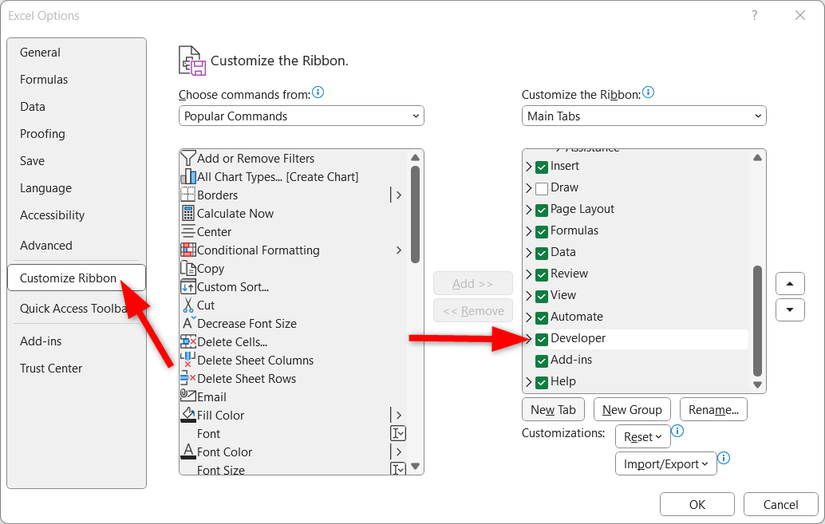Click the Delete Sheet Rows icon
Image resolution: width=825 pixels, height=524 pixels.
click(188, 378)
